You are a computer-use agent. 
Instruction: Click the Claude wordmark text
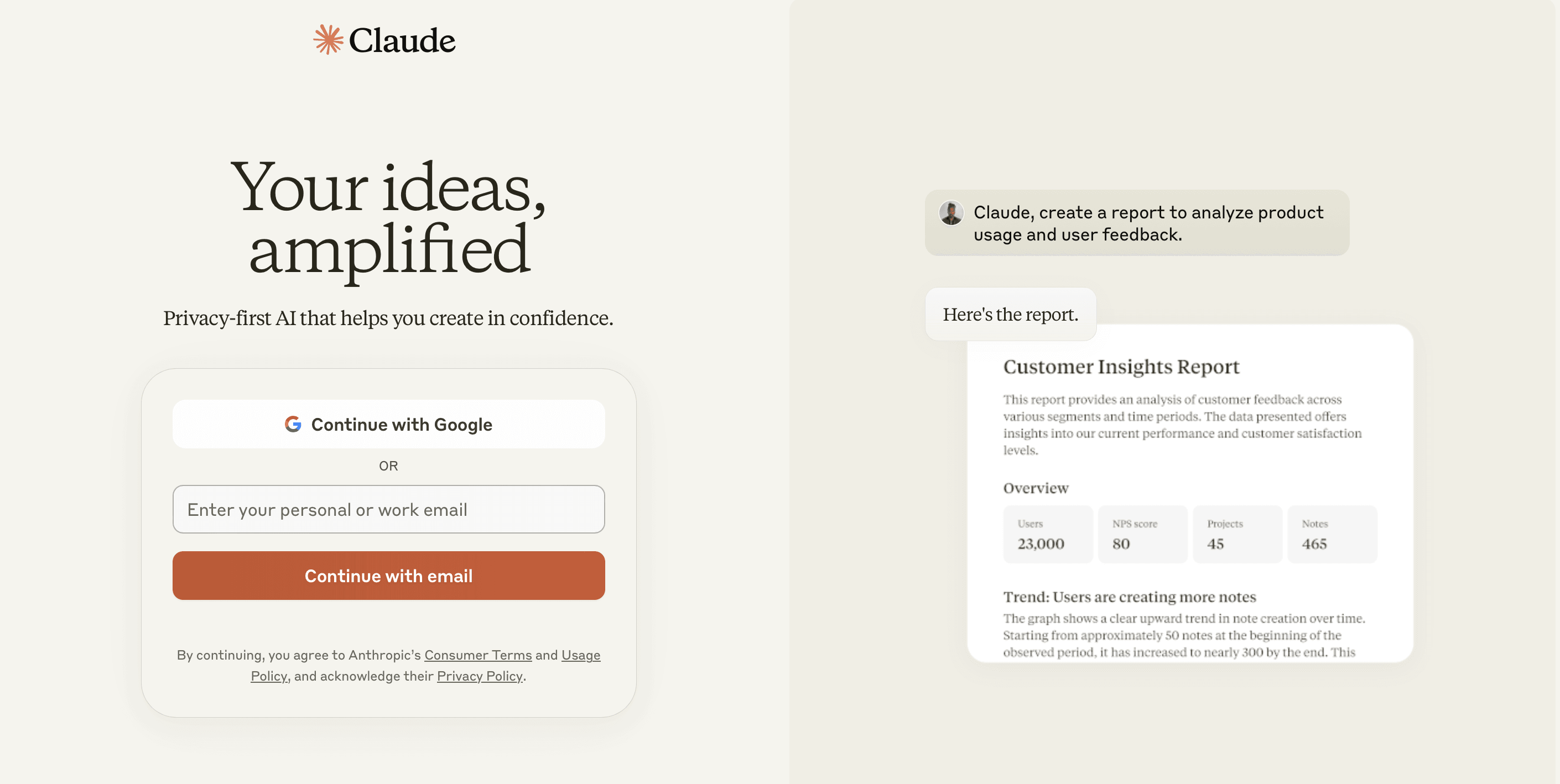[402, 40]
